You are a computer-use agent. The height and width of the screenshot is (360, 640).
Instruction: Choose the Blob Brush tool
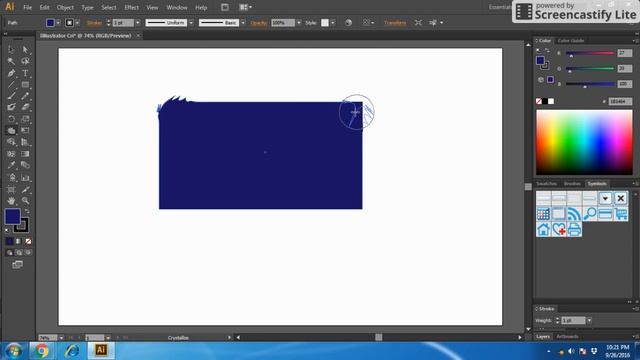coord(11,107)
